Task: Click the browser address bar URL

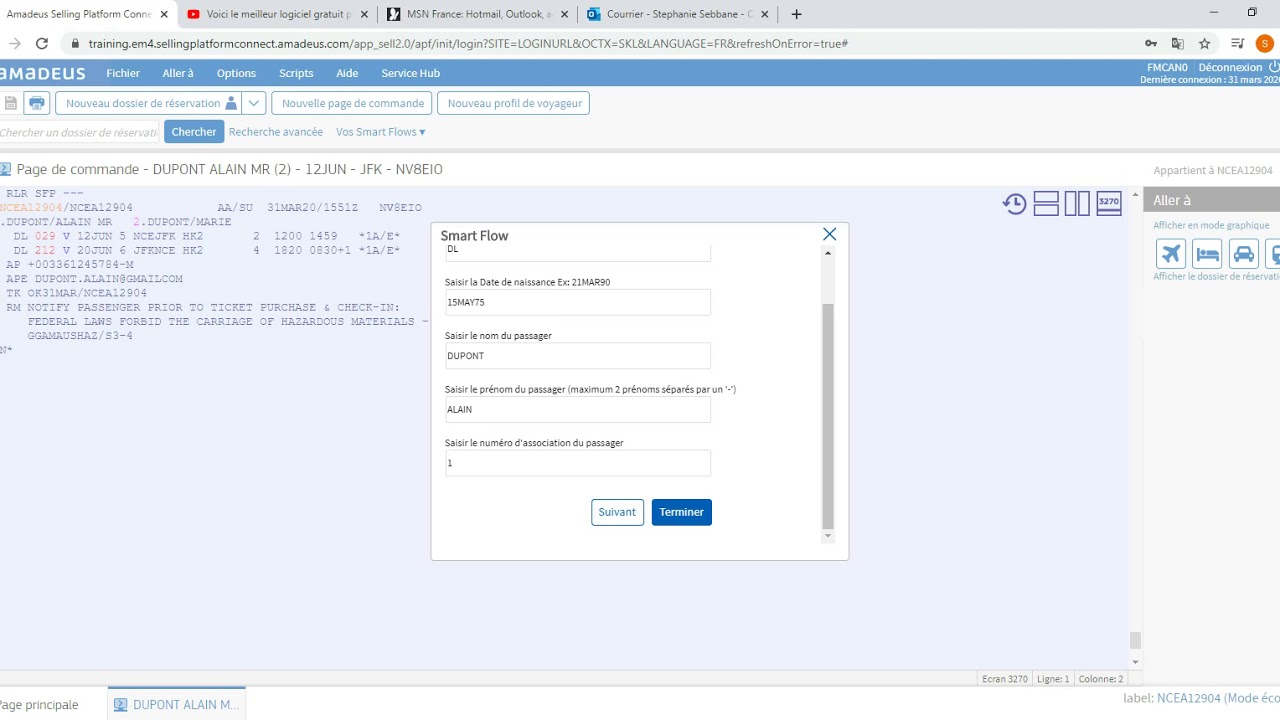Action: point(468,44)
